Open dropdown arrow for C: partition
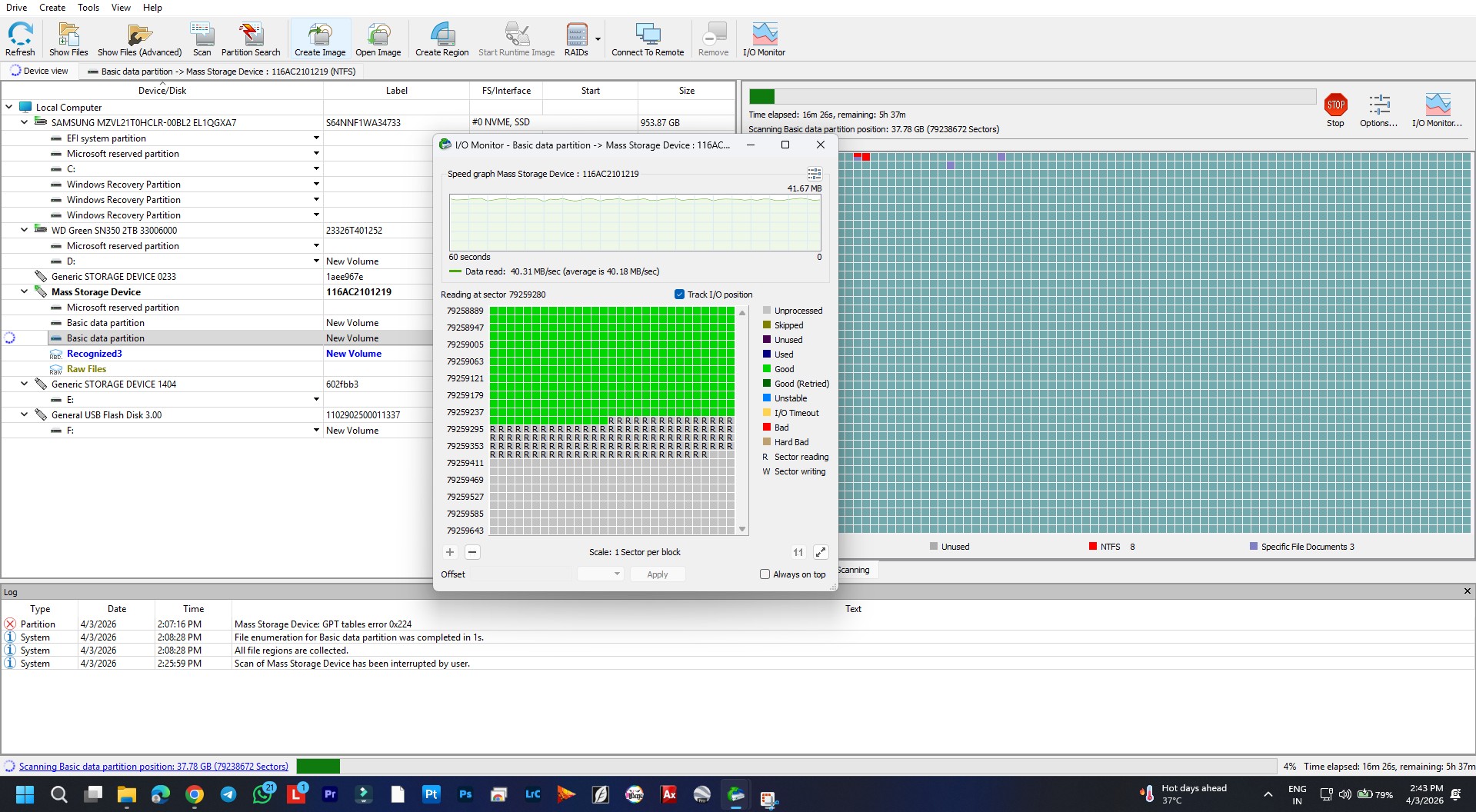The height and width of the screenshot is (812, 1476). click(316, 169)
